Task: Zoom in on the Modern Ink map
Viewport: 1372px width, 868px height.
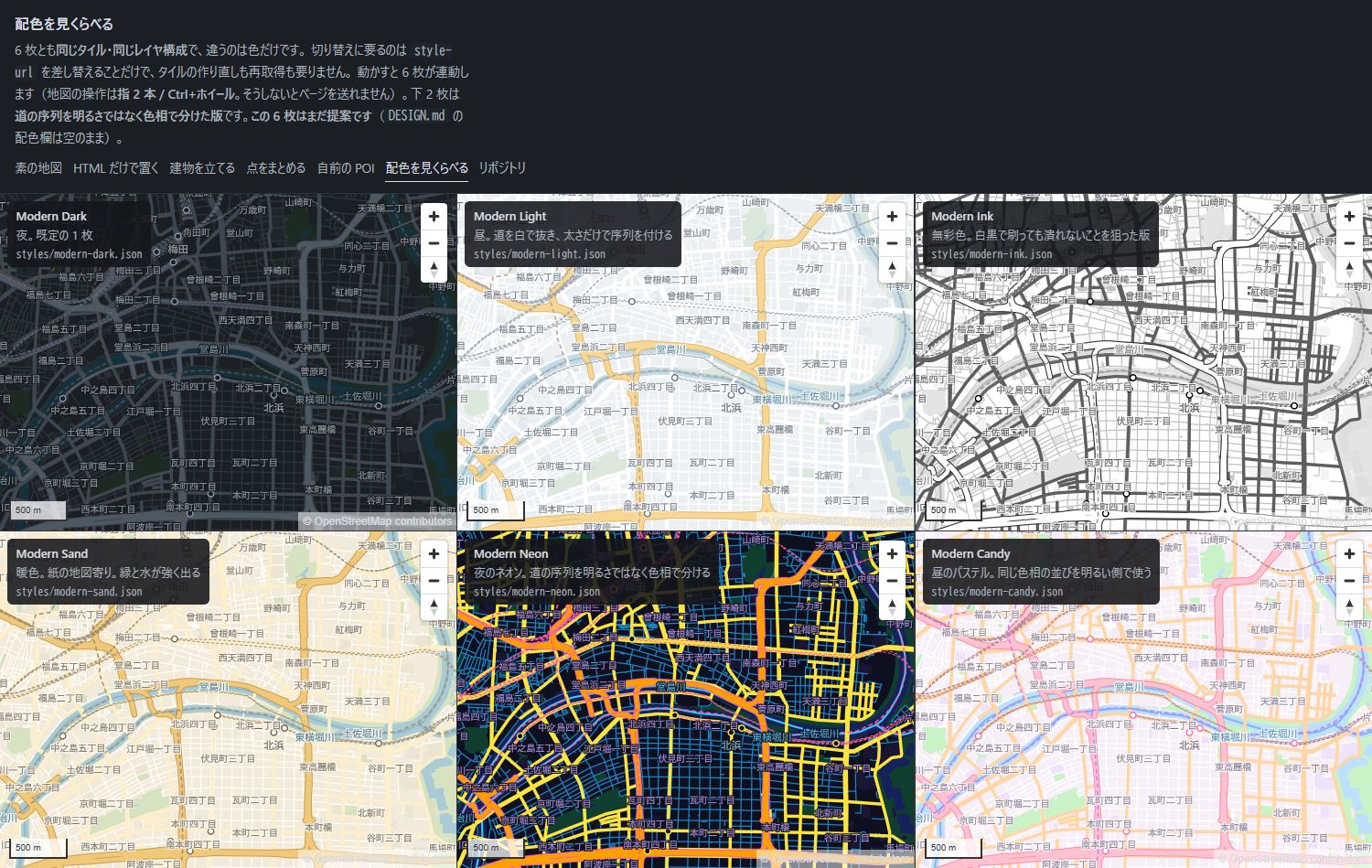Action: (x=1349, y=217)
